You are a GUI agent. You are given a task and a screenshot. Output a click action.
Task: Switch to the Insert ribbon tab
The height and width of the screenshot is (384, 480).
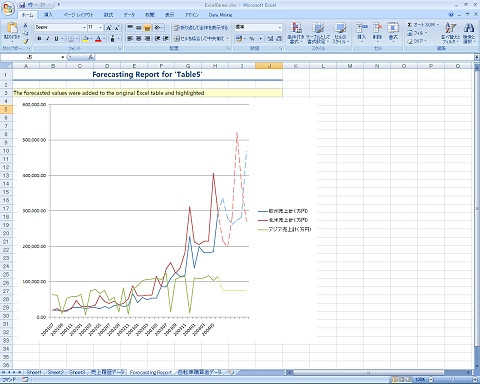pyautogui.click(x=48, y=15)
